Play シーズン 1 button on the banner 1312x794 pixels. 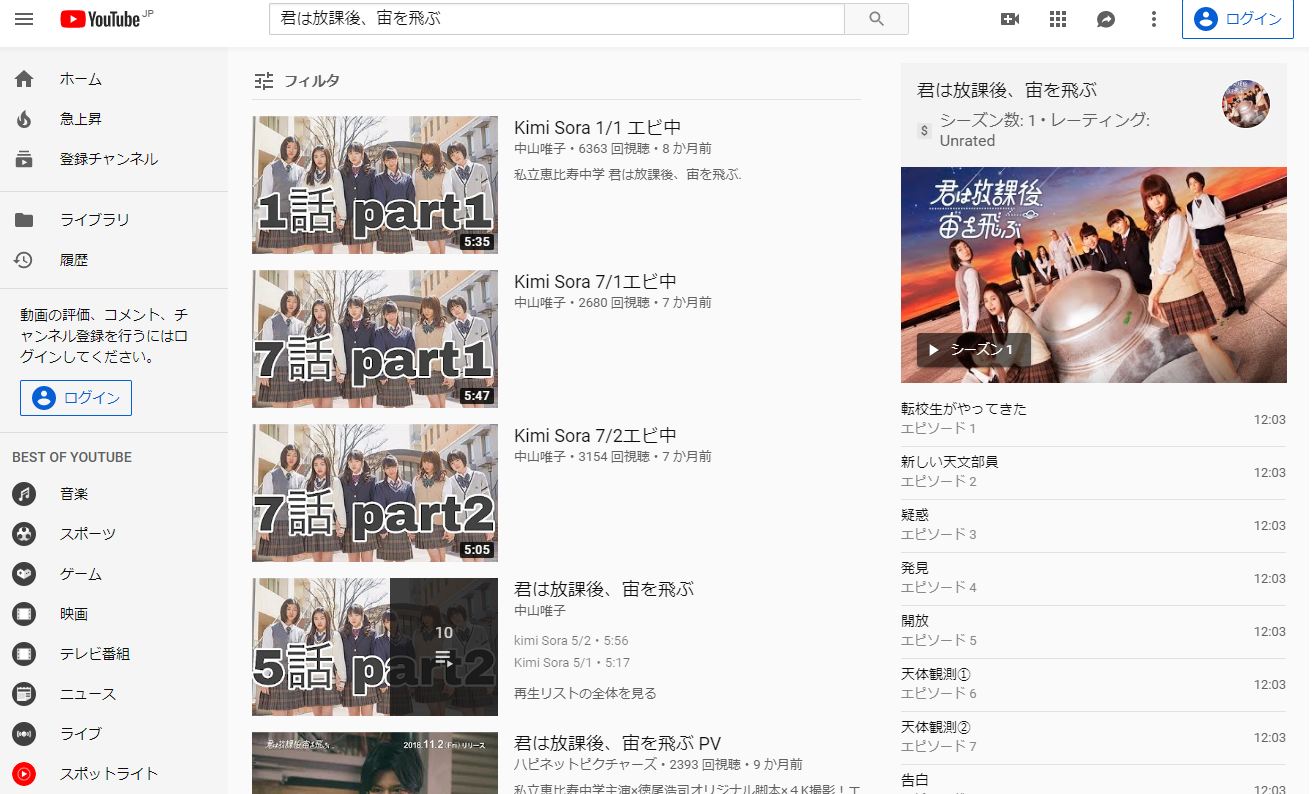pyautogui.click(x=973, y=350)
